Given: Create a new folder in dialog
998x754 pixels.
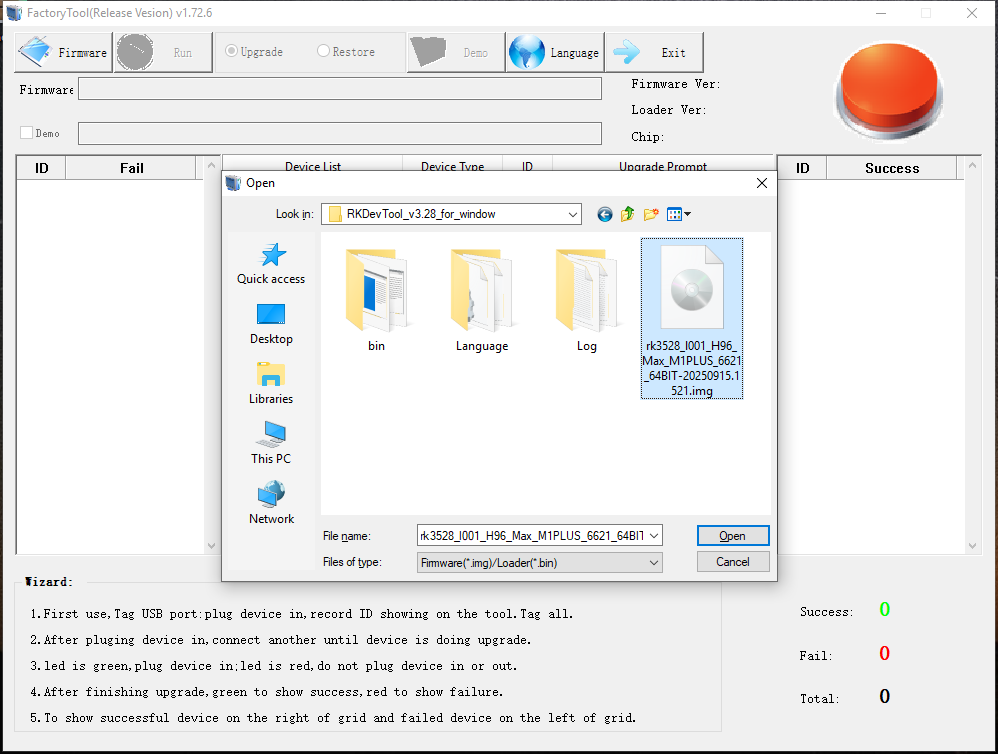Looking at the screenshot, I should click(651, 214).
